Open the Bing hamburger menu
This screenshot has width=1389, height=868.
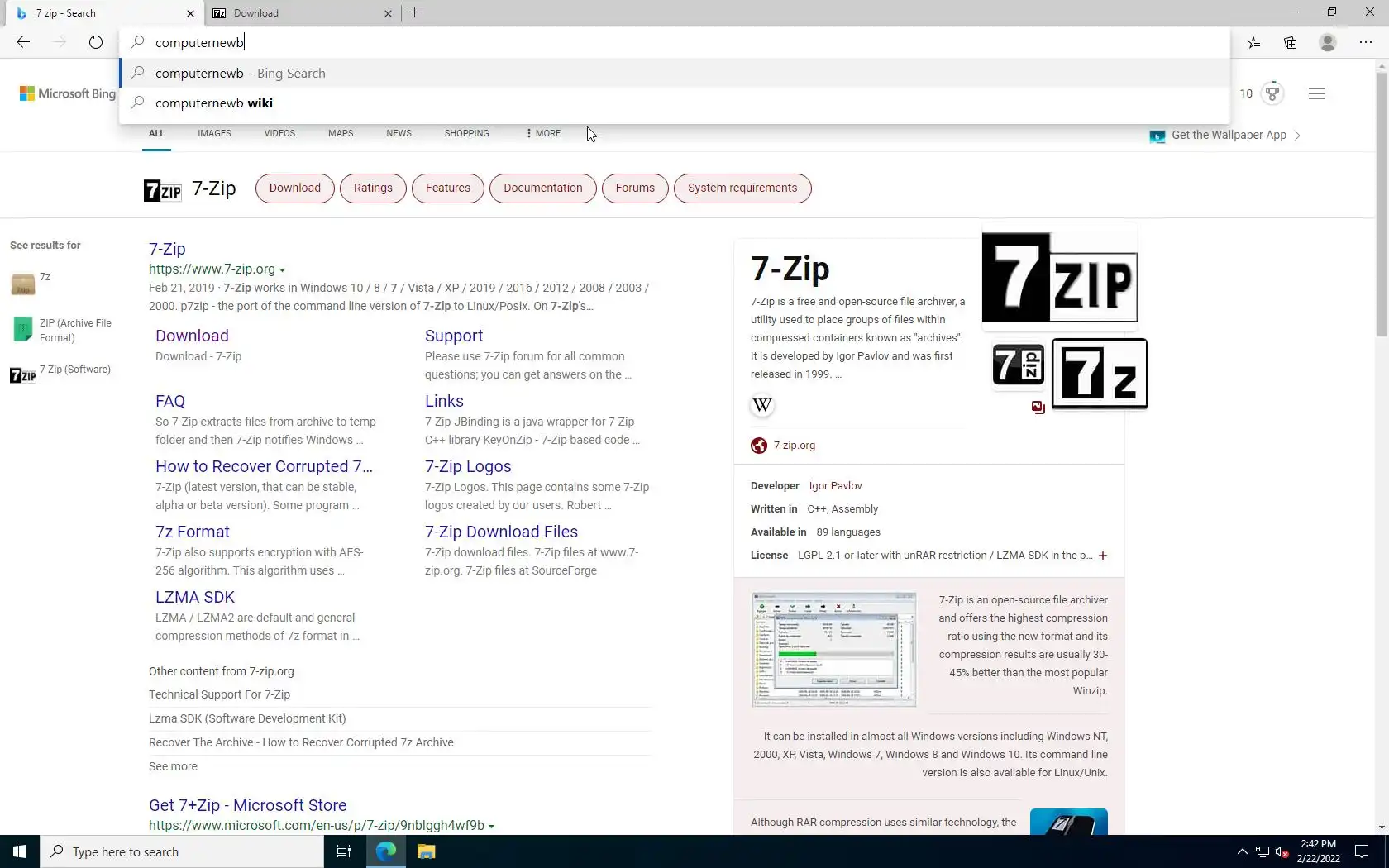(x=1317, y=93)
